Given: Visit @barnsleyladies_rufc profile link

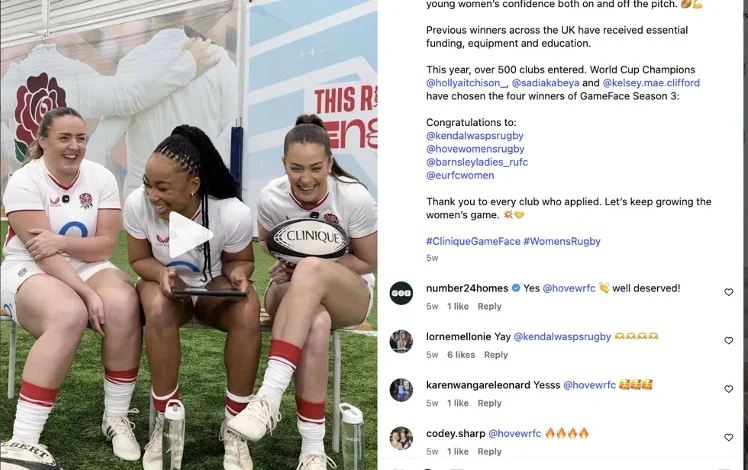Looking at the screenshot, I should click(477, 162).
